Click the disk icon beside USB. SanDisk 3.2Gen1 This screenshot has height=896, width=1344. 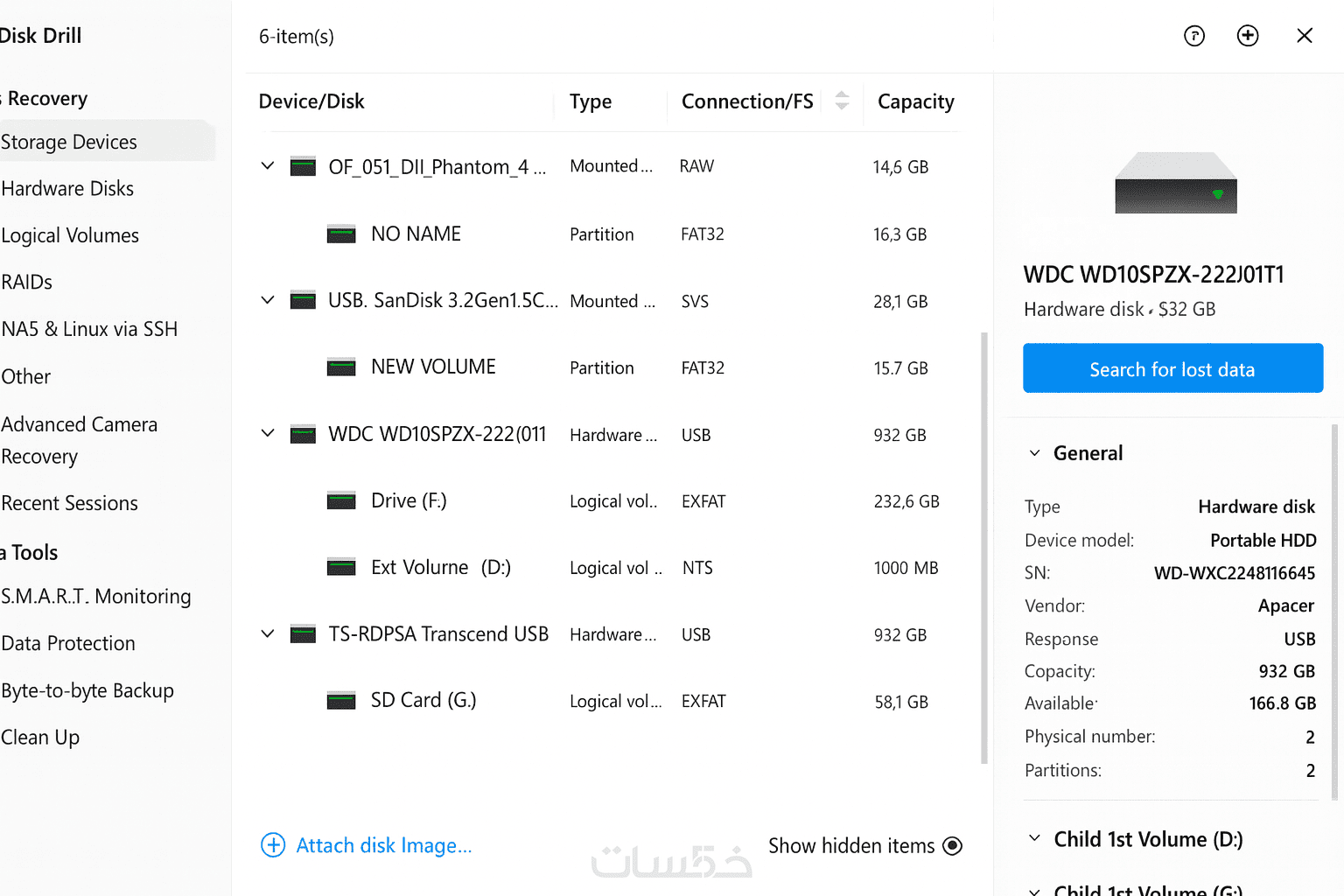tap(303, 300)
